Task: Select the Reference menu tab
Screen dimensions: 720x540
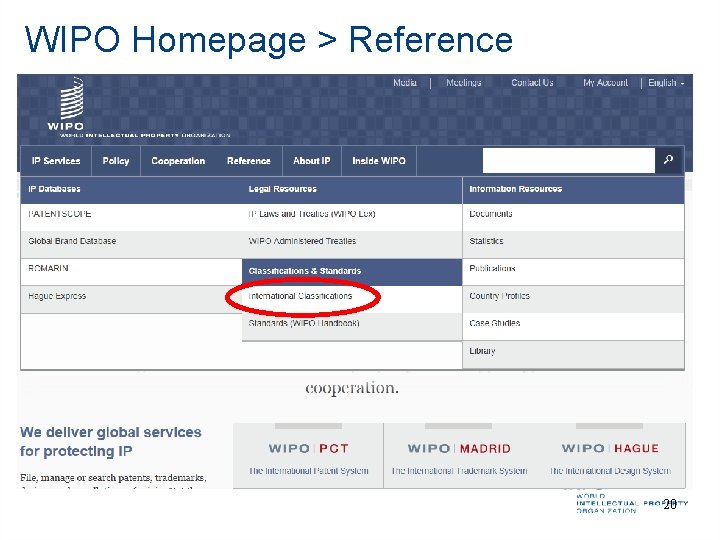Action: (x=248, y=161)
